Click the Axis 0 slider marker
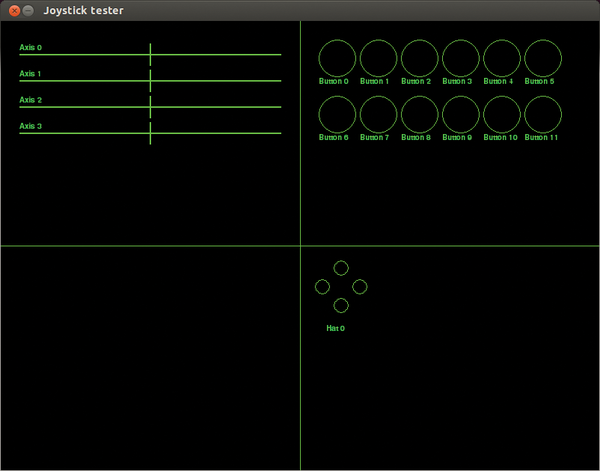 point(150,55)
